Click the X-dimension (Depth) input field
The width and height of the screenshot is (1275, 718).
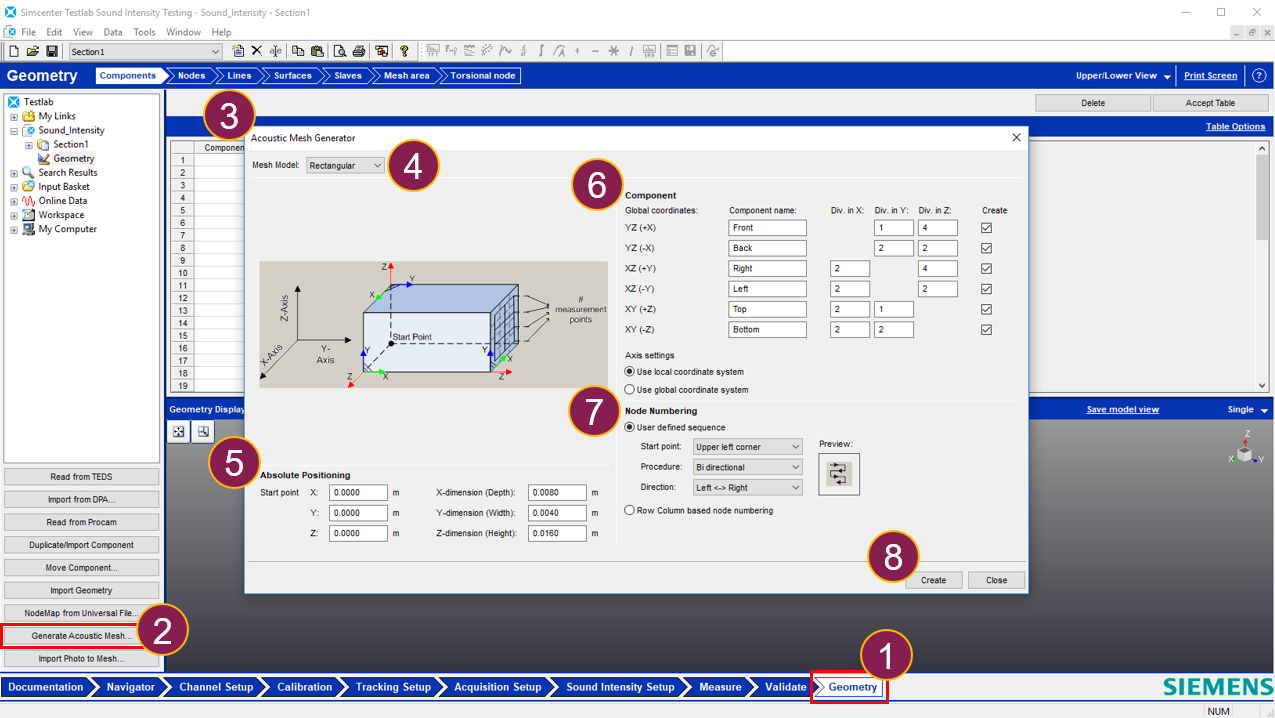coord(557,493)
